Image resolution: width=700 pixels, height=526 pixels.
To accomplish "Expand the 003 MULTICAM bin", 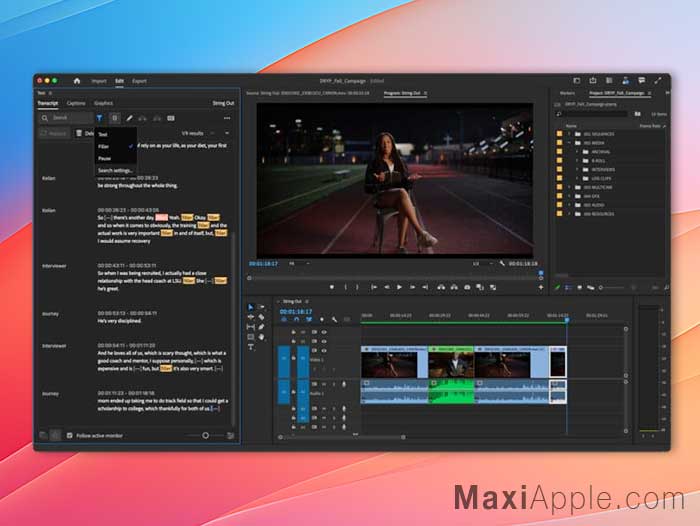I will click(569, 187).
